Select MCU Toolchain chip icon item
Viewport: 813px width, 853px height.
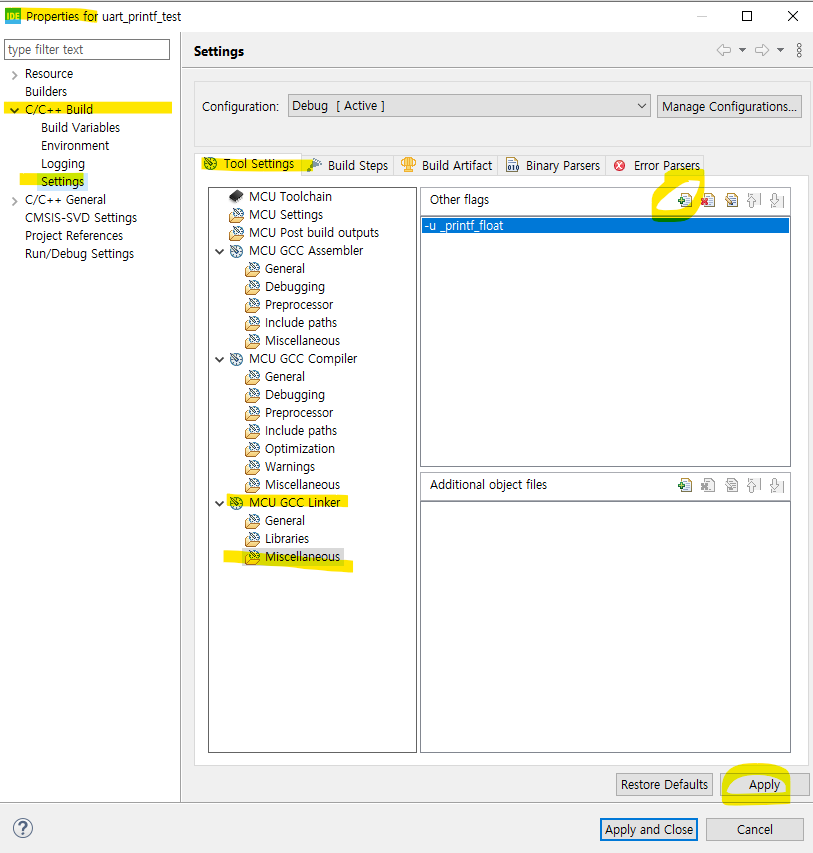pos(280,196)
